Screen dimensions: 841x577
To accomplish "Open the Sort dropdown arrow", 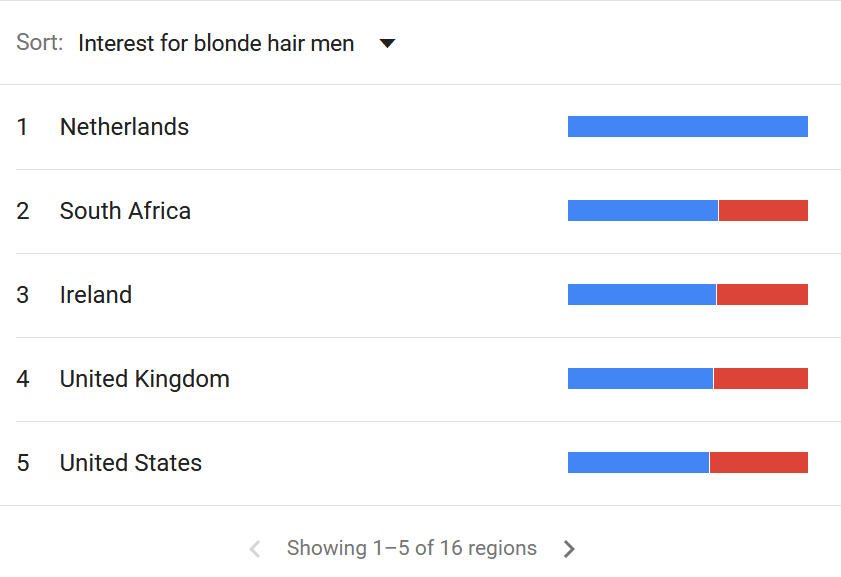I will coord(387,43).
